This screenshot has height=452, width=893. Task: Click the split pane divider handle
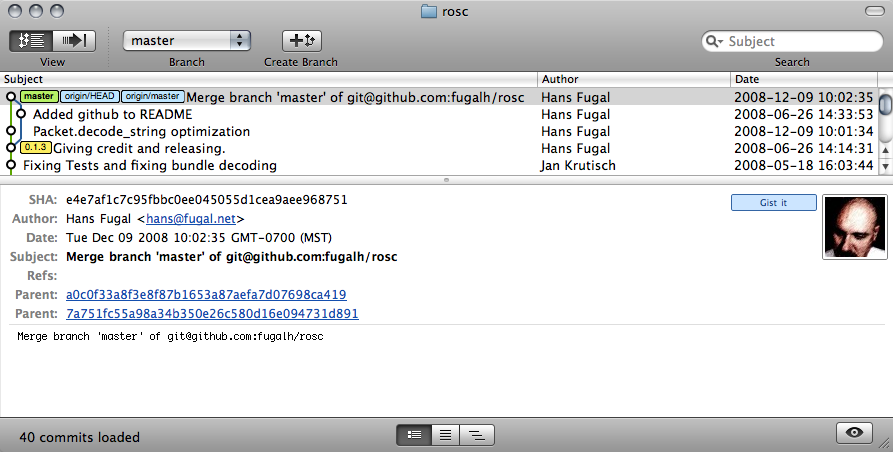446,180
